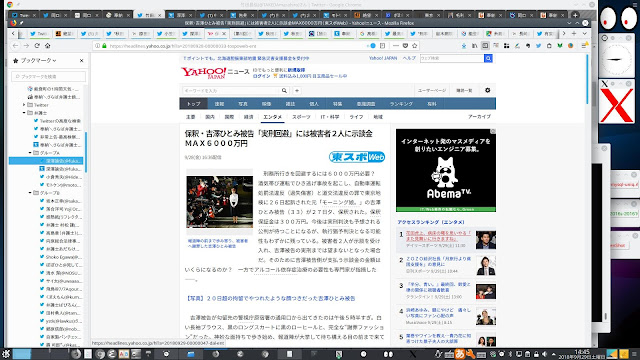Open new Firefox tab with plus button
640x360 pixels.
coord(574,33)
